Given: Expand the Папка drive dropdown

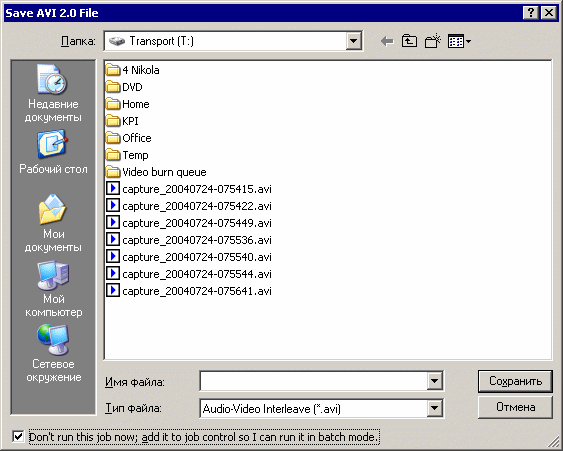Looking at the screenshot, I should pyautogui.click(x=353, y=41).
